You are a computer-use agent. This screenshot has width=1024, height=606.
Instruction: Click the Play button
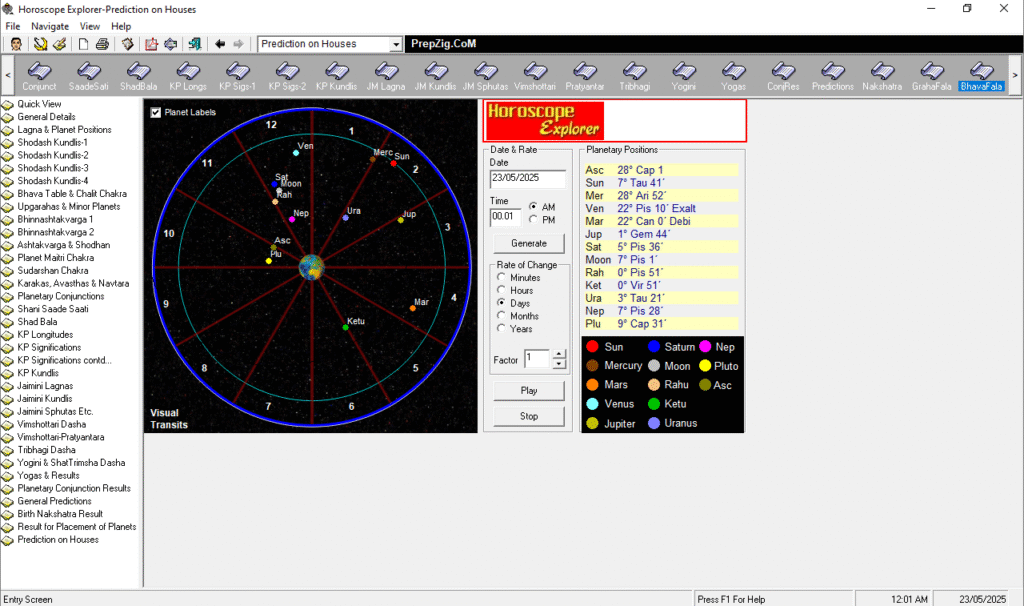[x=529, y=390]
